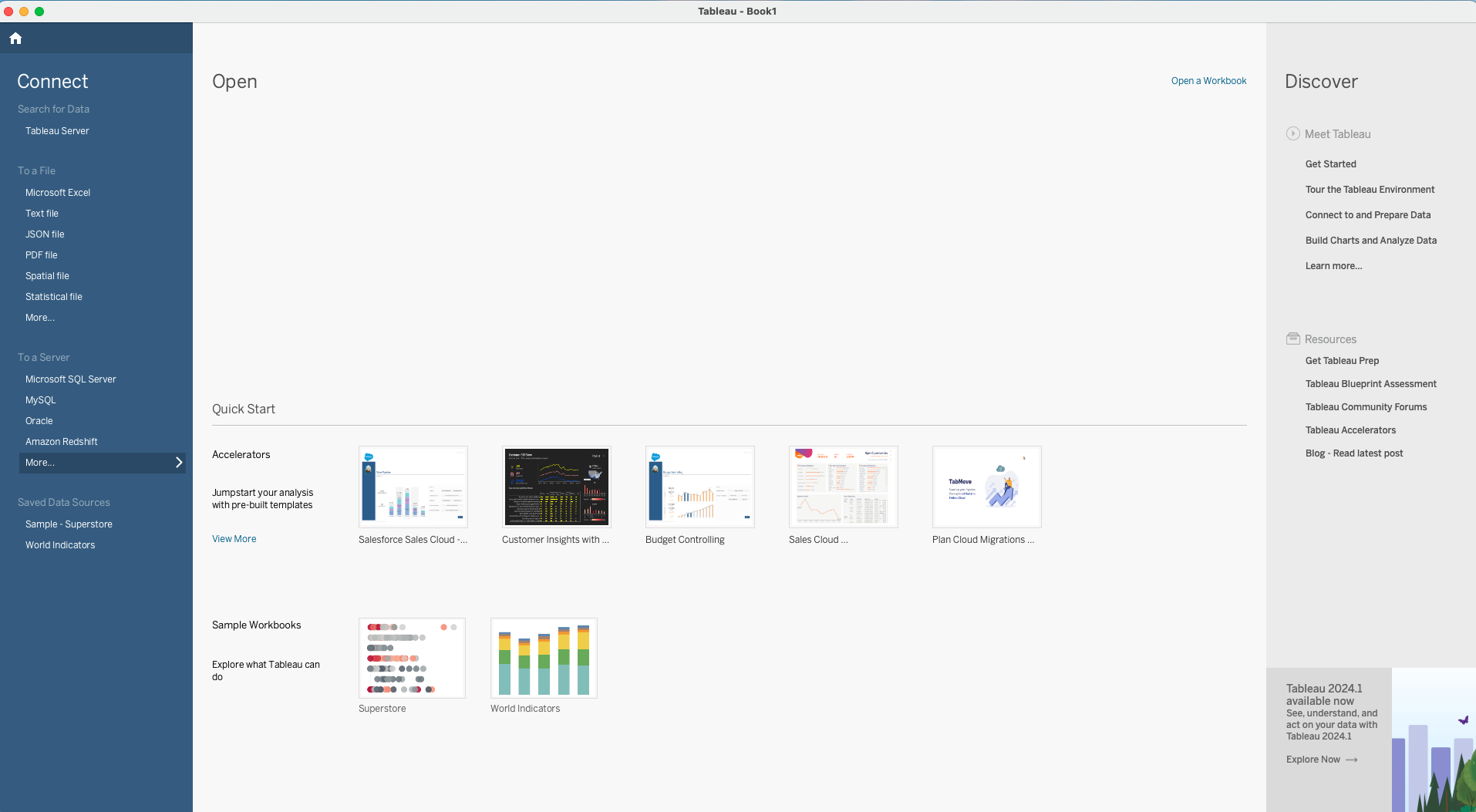This screenshot has height=812, width=1476.
Task: Connect to a Text file
Action: [x=42, y=214]
